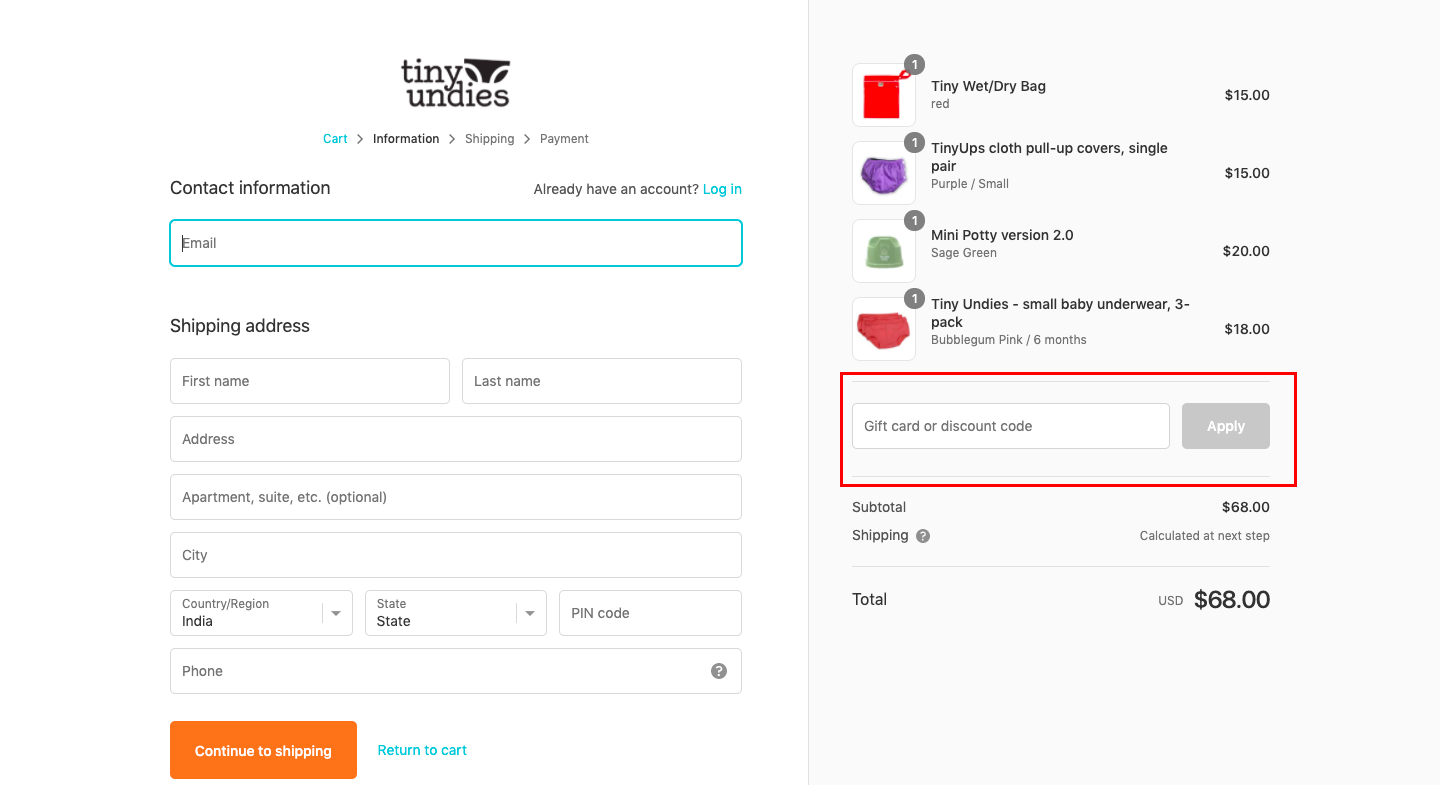Image resolution: width=1440 pixels, height=785 pixels.
Task: Go back to Cart breadcrumb
Action: [335, 139]
